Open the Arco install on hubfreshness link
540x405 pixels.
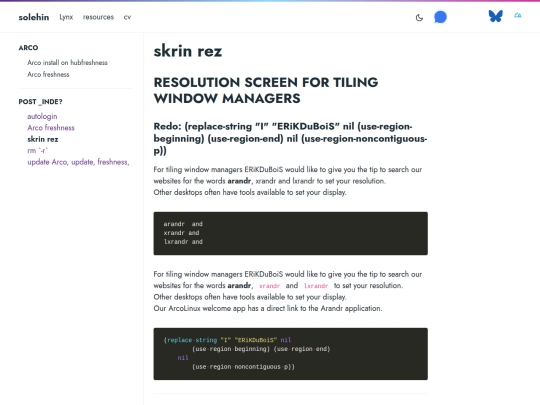click(68, 62)
